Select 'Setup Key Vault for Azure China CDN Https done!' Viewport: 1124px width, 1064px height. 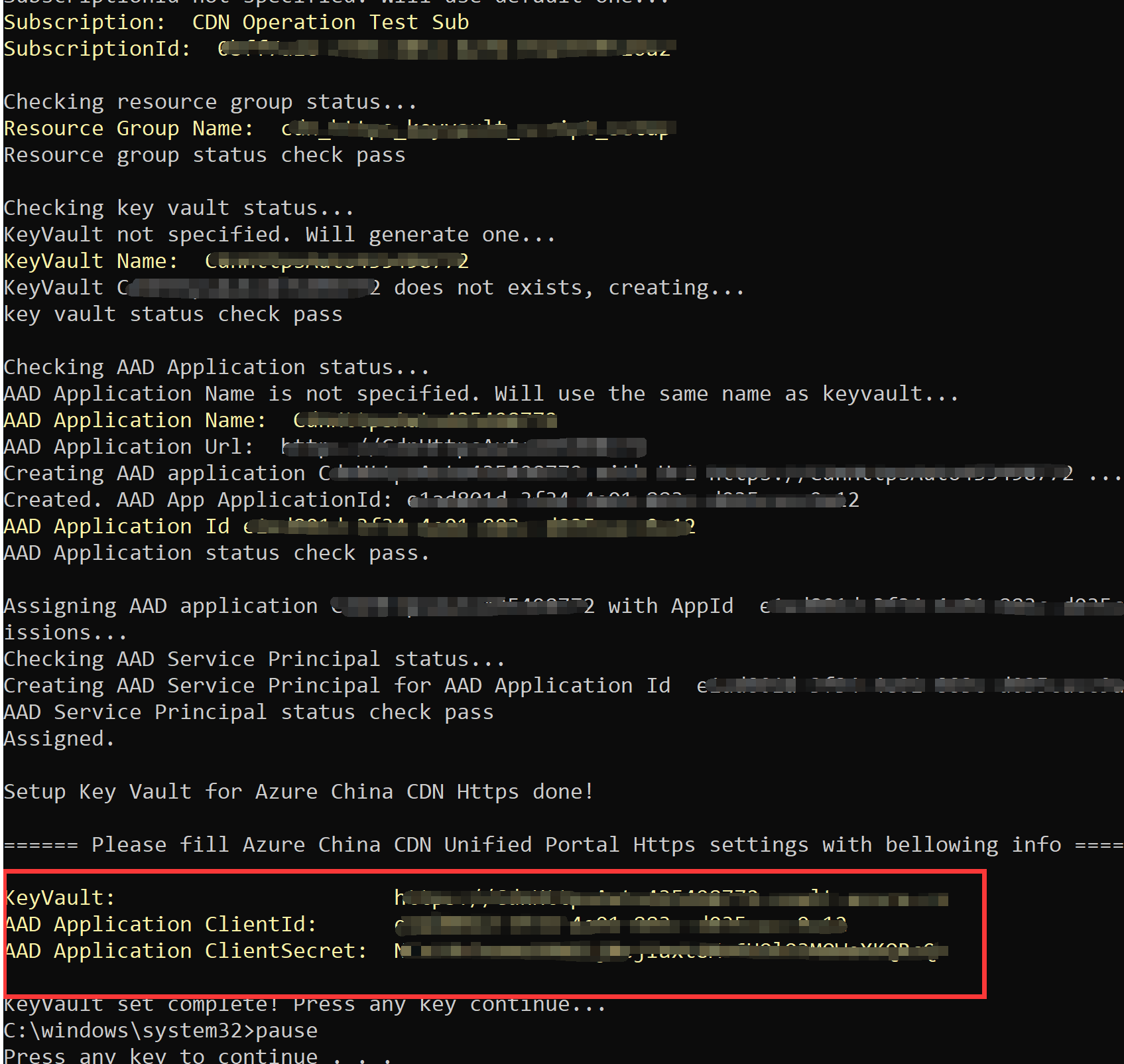pos(298,792)
